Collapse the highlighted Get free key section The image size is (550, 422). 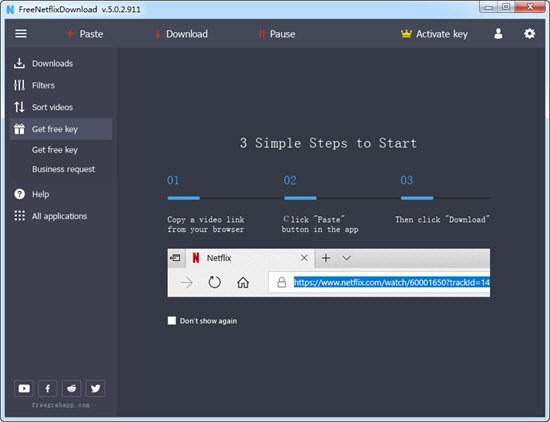61,129
